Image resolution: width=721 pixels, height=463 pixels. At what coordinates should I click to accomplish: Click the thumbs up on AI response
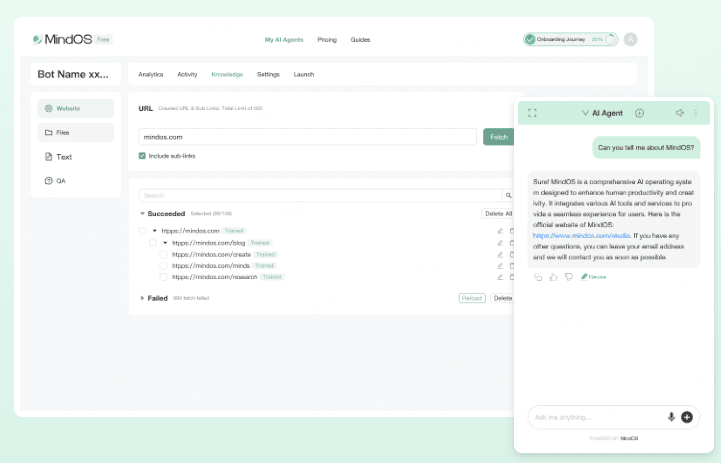tap(553, 276)
